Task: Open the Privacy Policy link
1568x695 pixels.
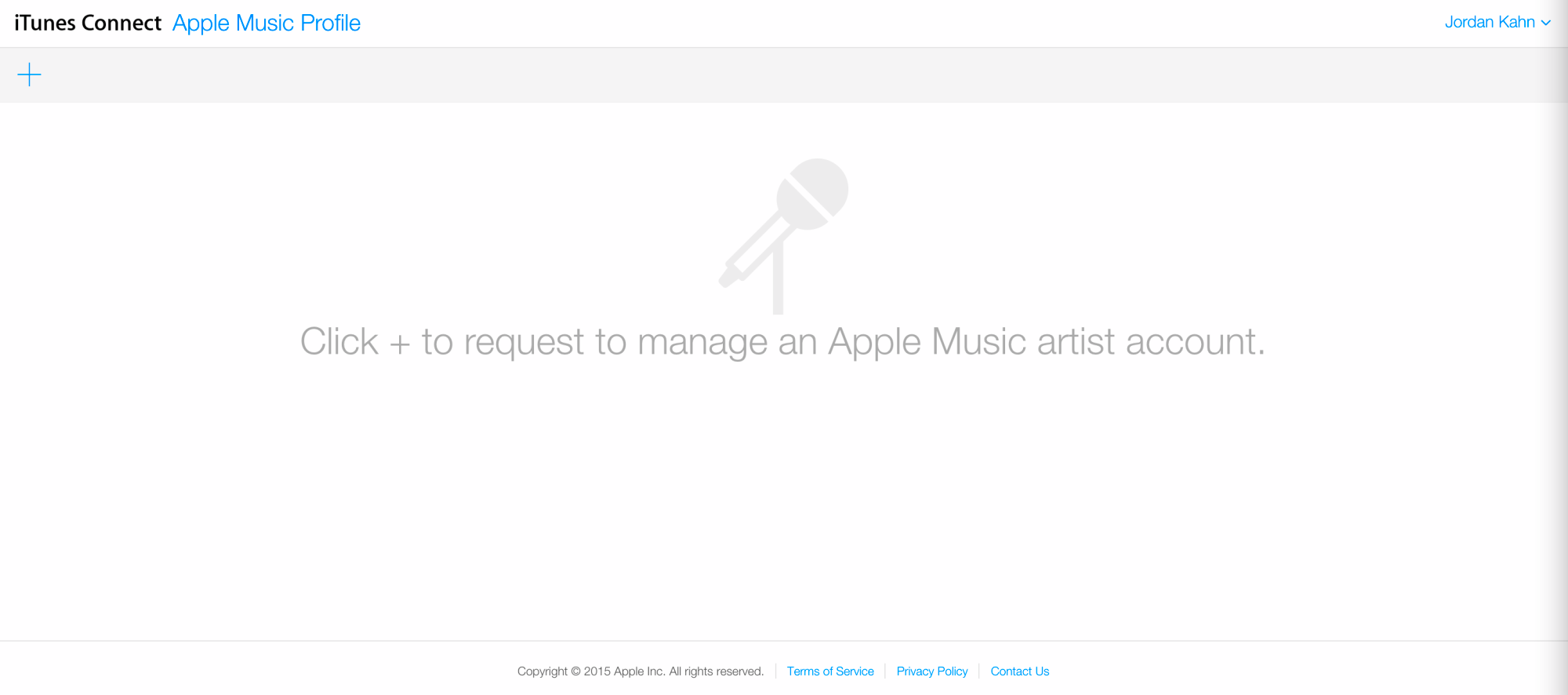Action: [931, 671]
